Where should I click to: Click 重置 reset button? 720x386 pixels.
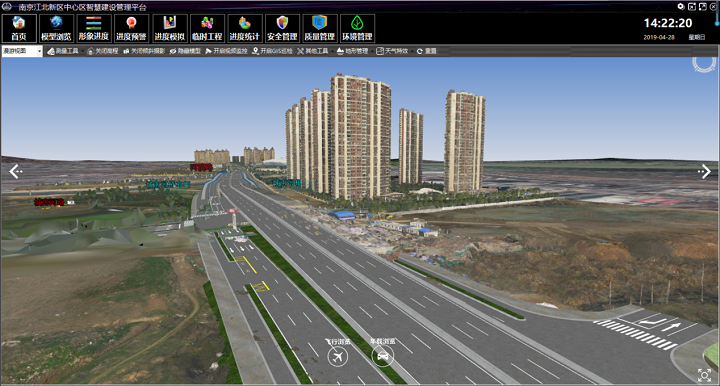427,51
